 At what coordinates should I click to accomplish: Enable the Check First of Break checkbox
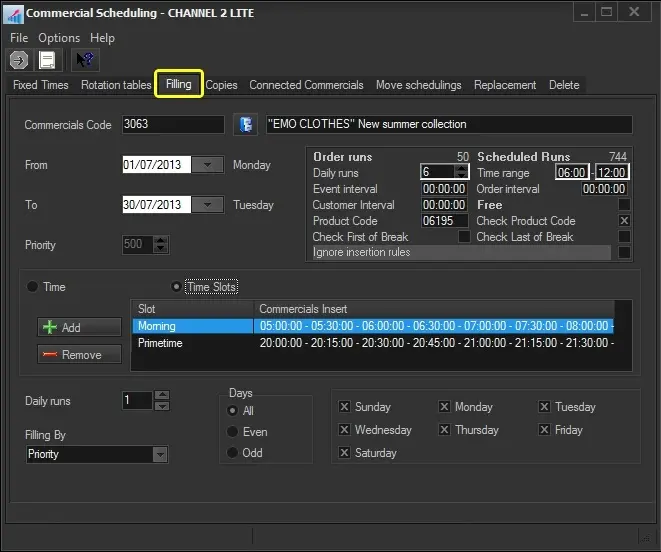tap(464, 237)
